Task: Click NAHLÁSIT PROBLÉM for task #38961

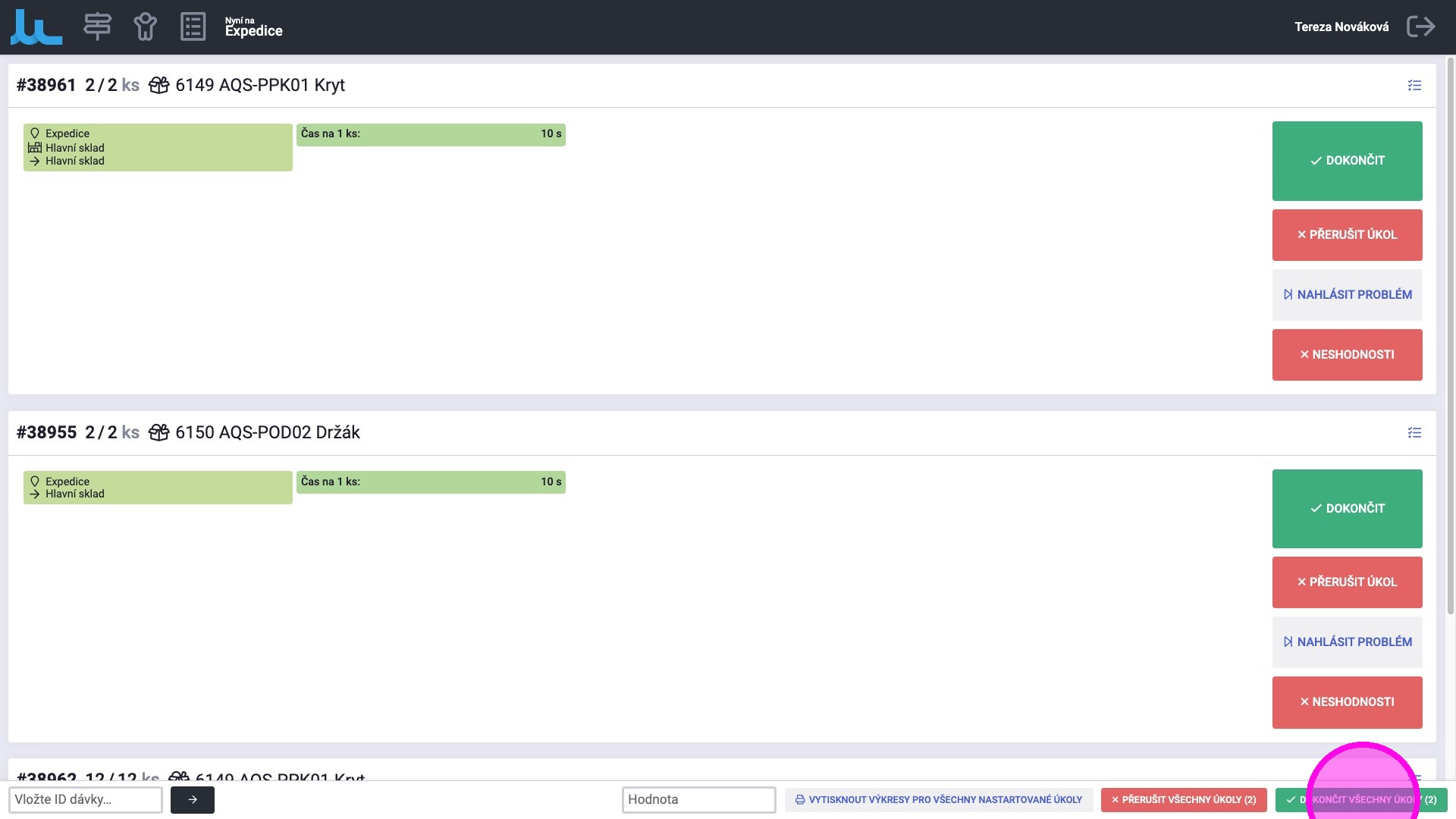Action: click(1347, 295)
